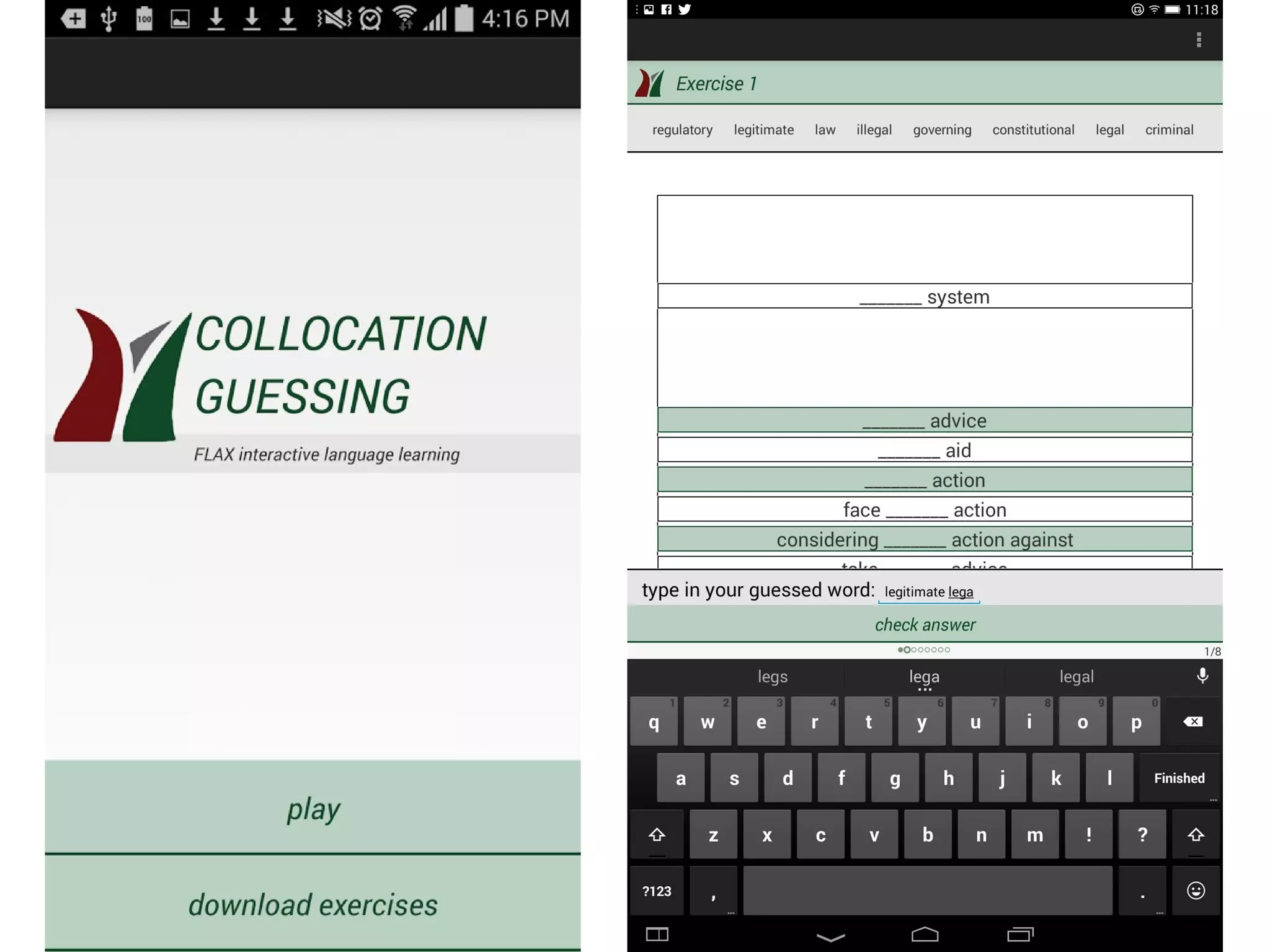Hide keyboard with the down chevron
Viewport: 1270px width, 952px height.
click(x=830, y=936)
